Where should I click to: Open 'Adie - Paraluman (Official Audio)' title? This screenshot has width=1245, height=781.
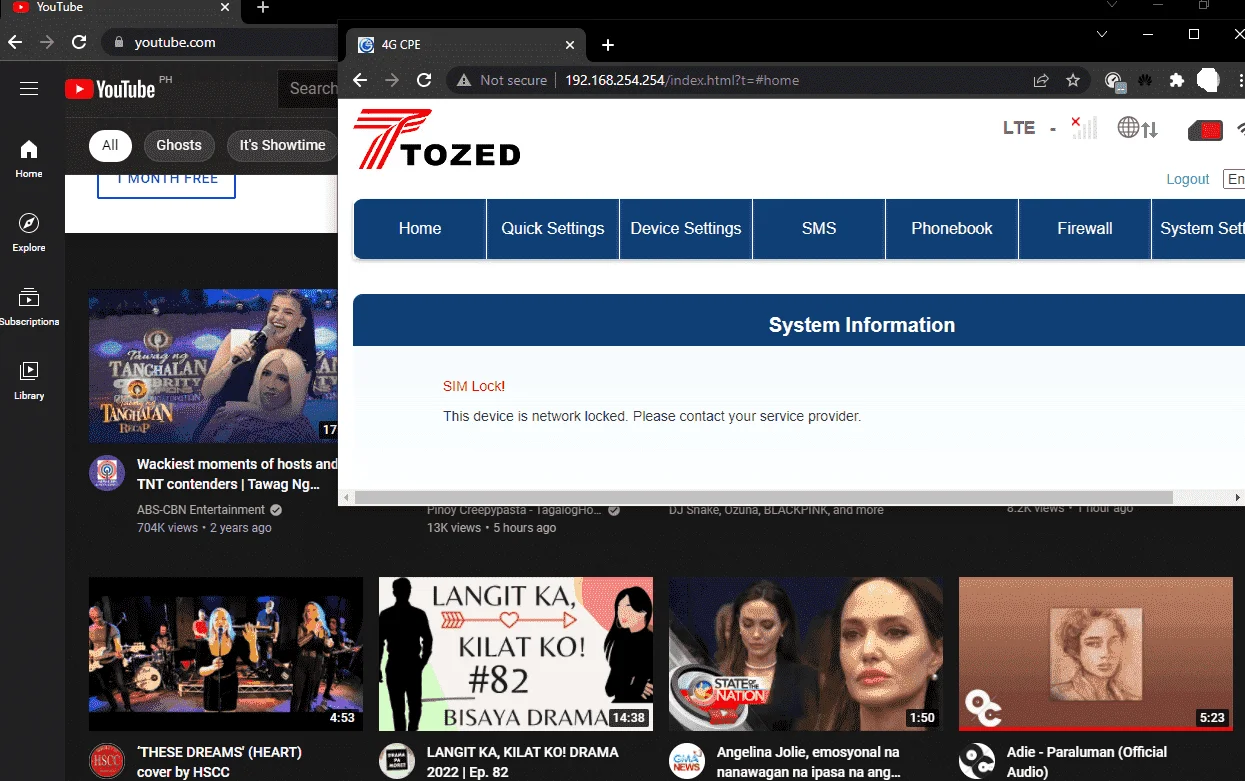tap(1087, 762)
